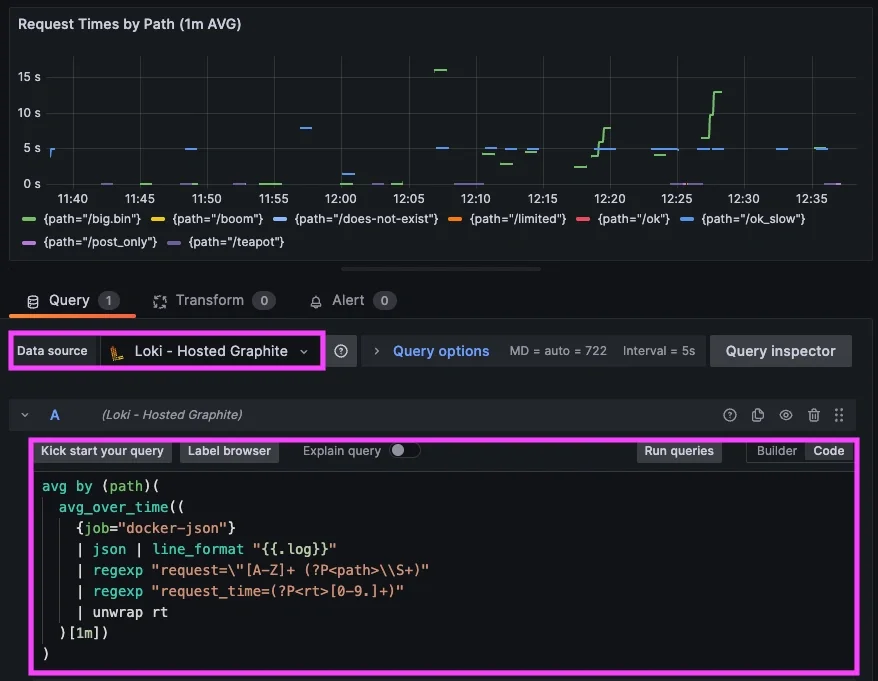The width and height of the screenshot is (878, 681).
Task: Click the Loki data source logo
Action: click(x=116, y=352)
